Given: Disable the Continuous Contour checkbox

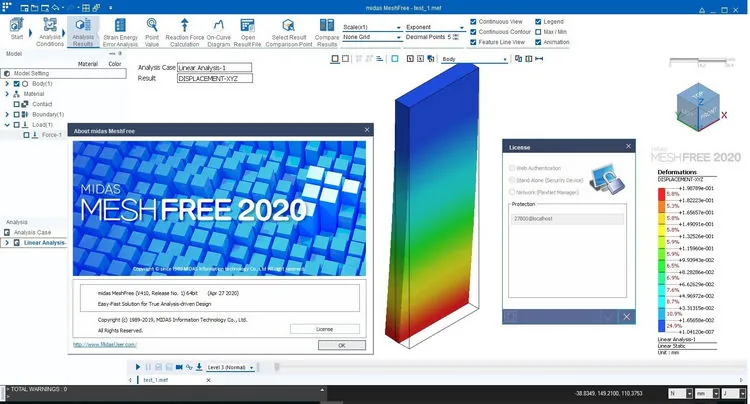Looking at the screenshot, I should [473, 32].
